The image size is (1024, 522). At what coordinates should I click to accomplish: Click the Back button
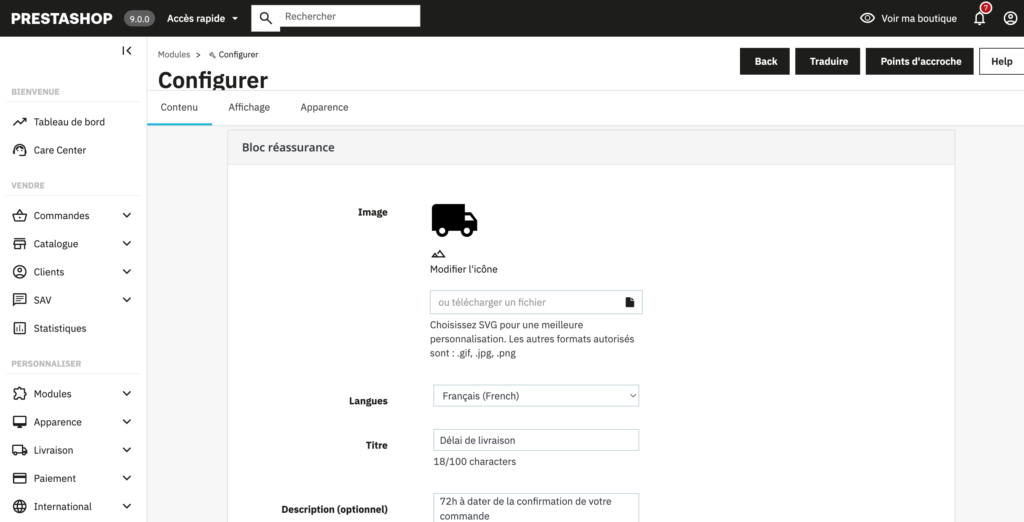click(x=765, y=61)
